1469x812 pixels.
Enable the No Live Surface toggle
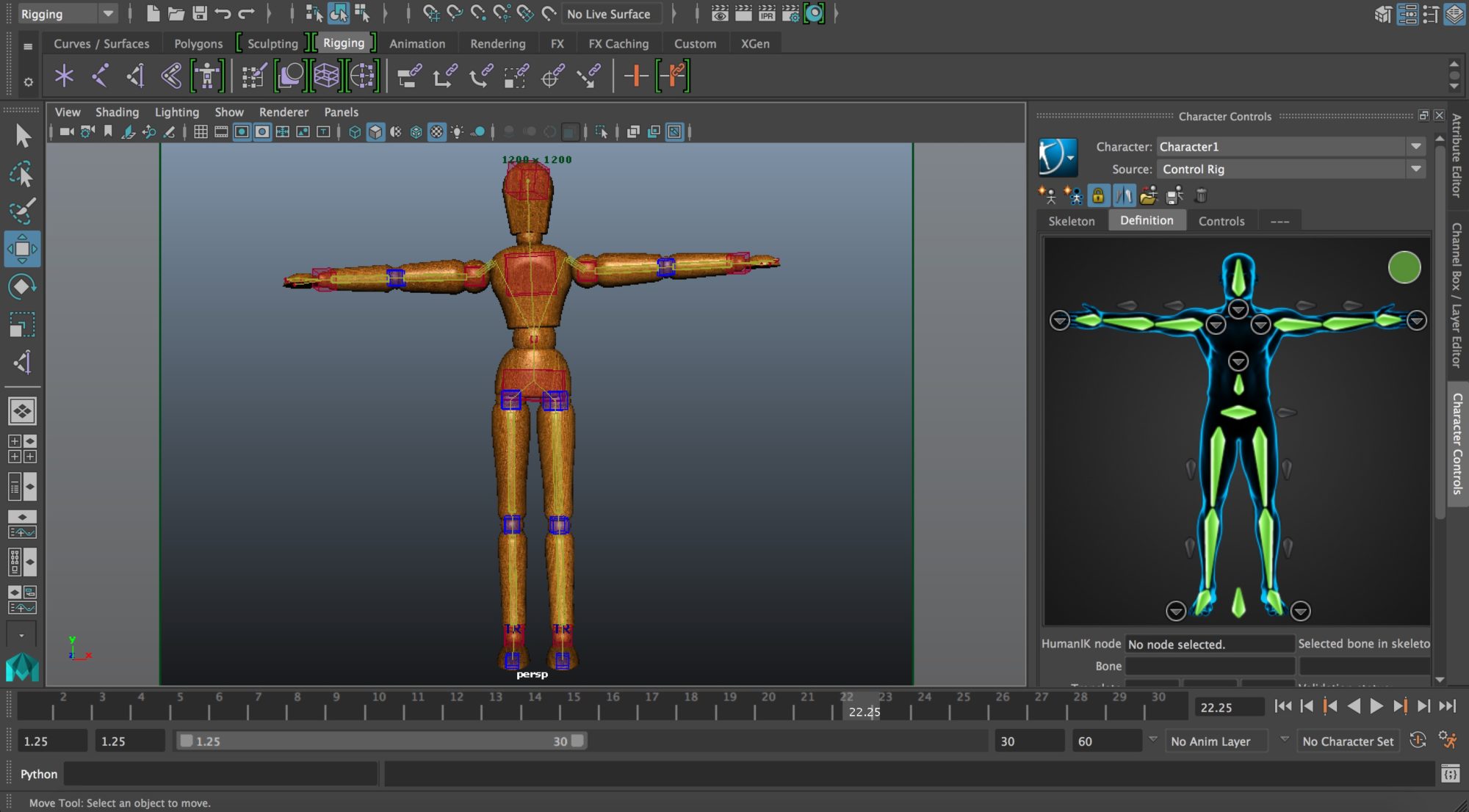click(x=609, y=13)
